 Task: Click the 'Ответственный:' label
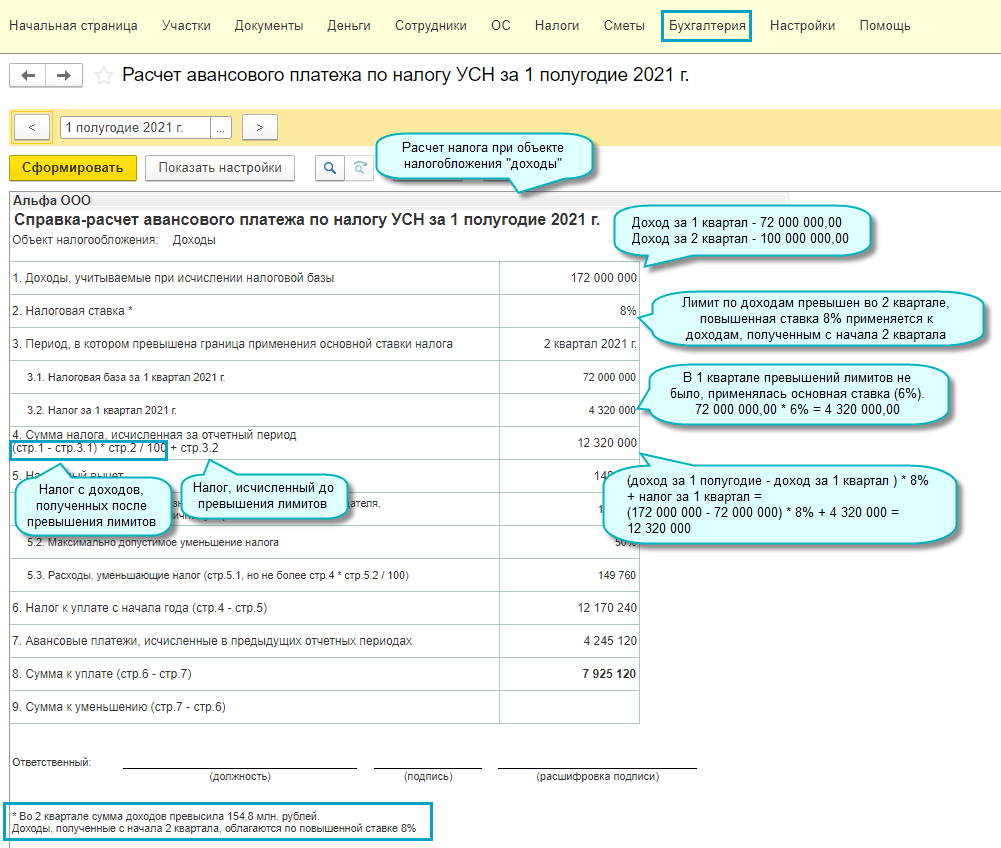point(52,762)
